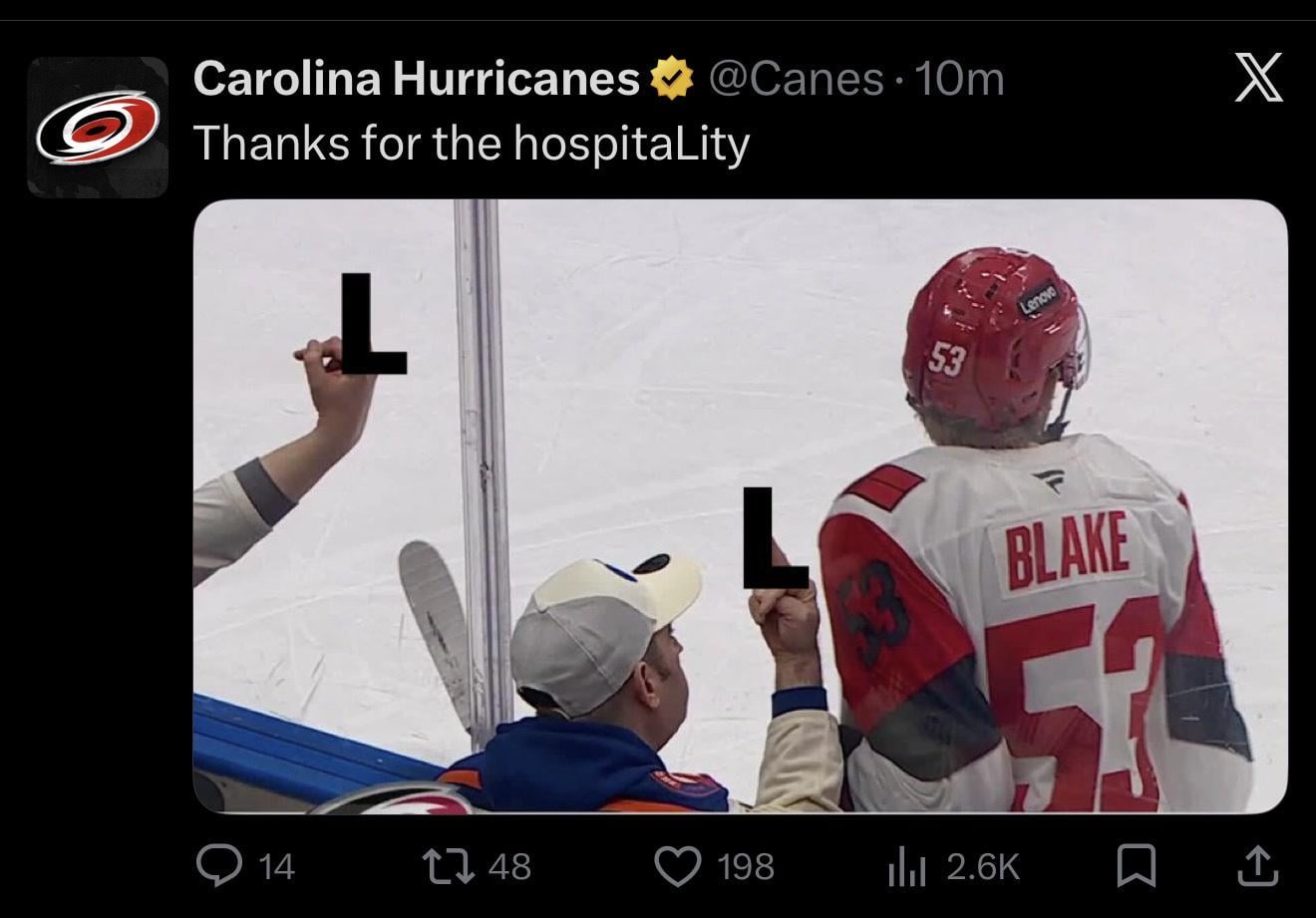Click the repost arrows icon
This screenshot has width=1316, height=918.
tap(454, 865)
